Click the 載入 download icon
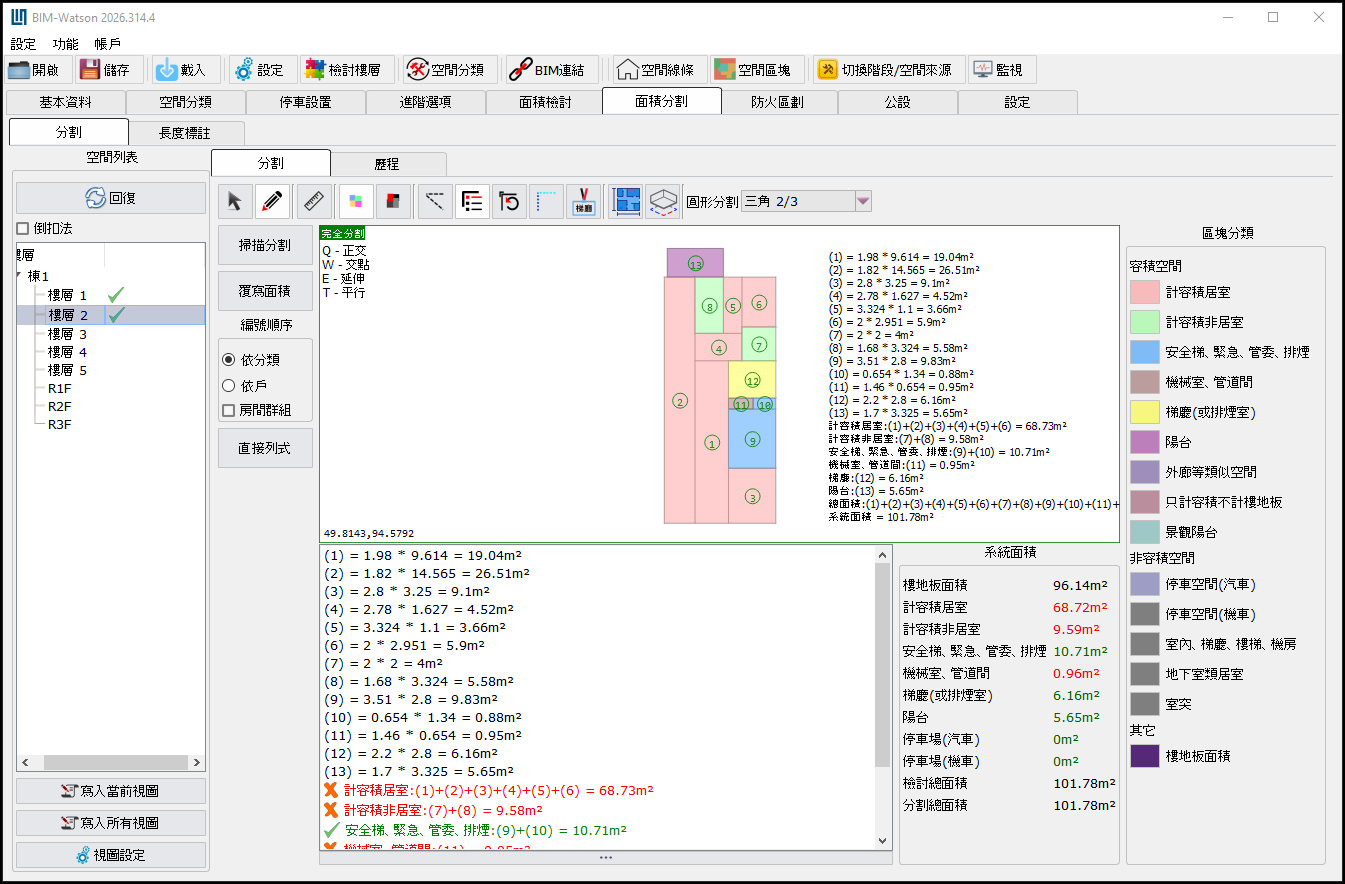 click(166, 70)
